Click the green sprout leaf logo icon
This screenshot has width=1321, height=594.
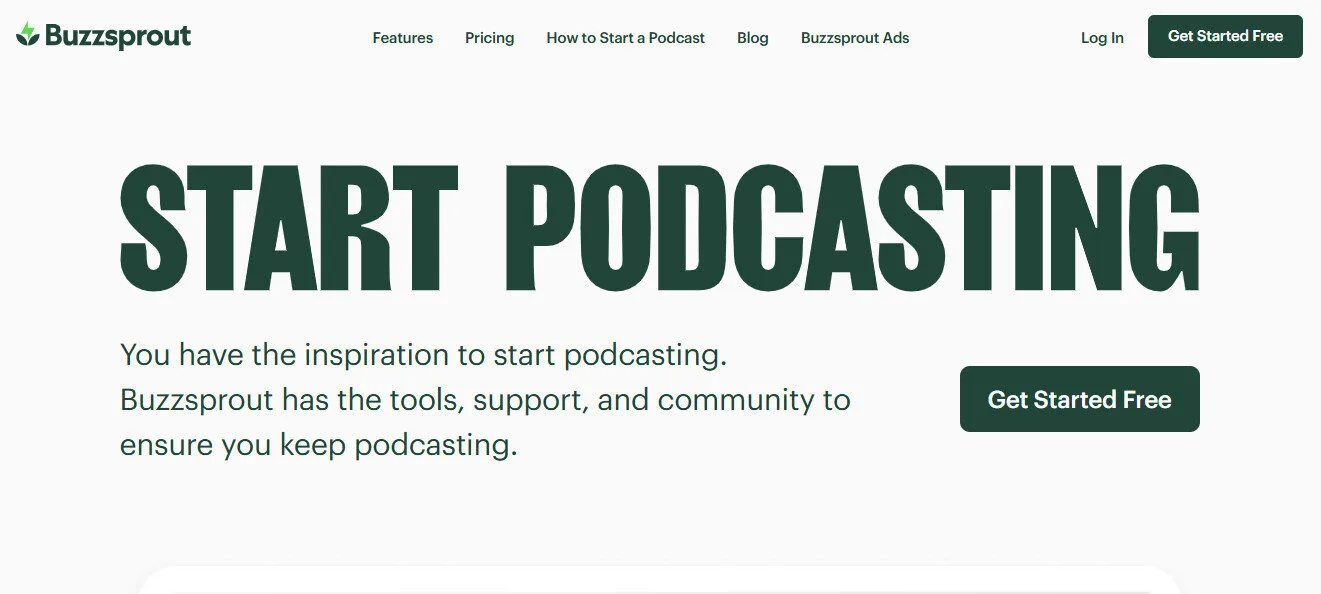[x=28, y=35]
